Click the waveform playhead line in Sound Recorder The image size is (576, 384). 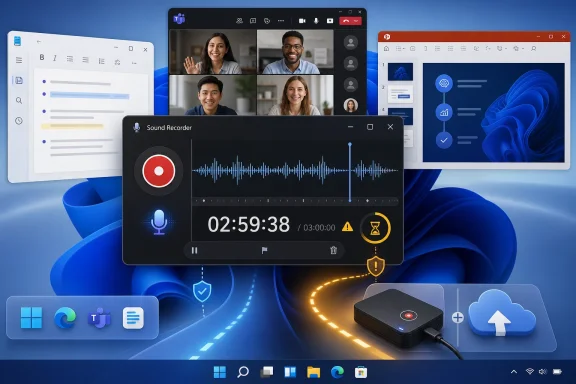350,172
